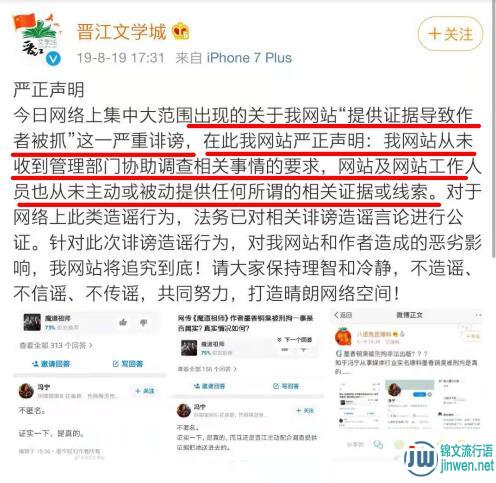Click thumbs-up icon in first screenshot

[123, 322]
